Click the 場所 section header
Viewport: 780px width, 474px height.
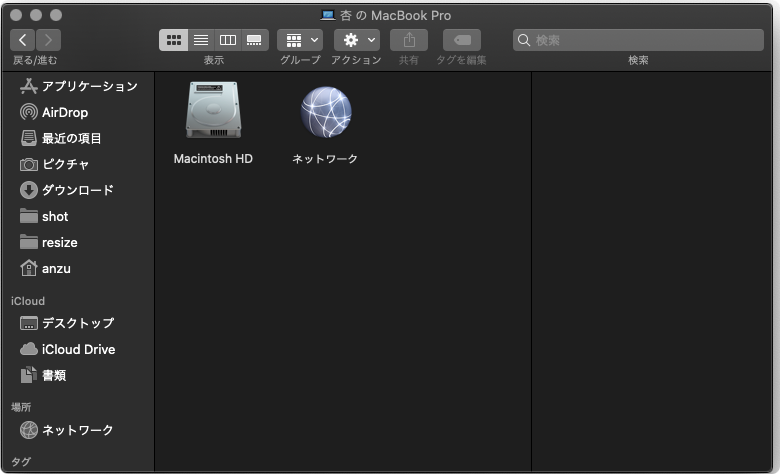21,407
